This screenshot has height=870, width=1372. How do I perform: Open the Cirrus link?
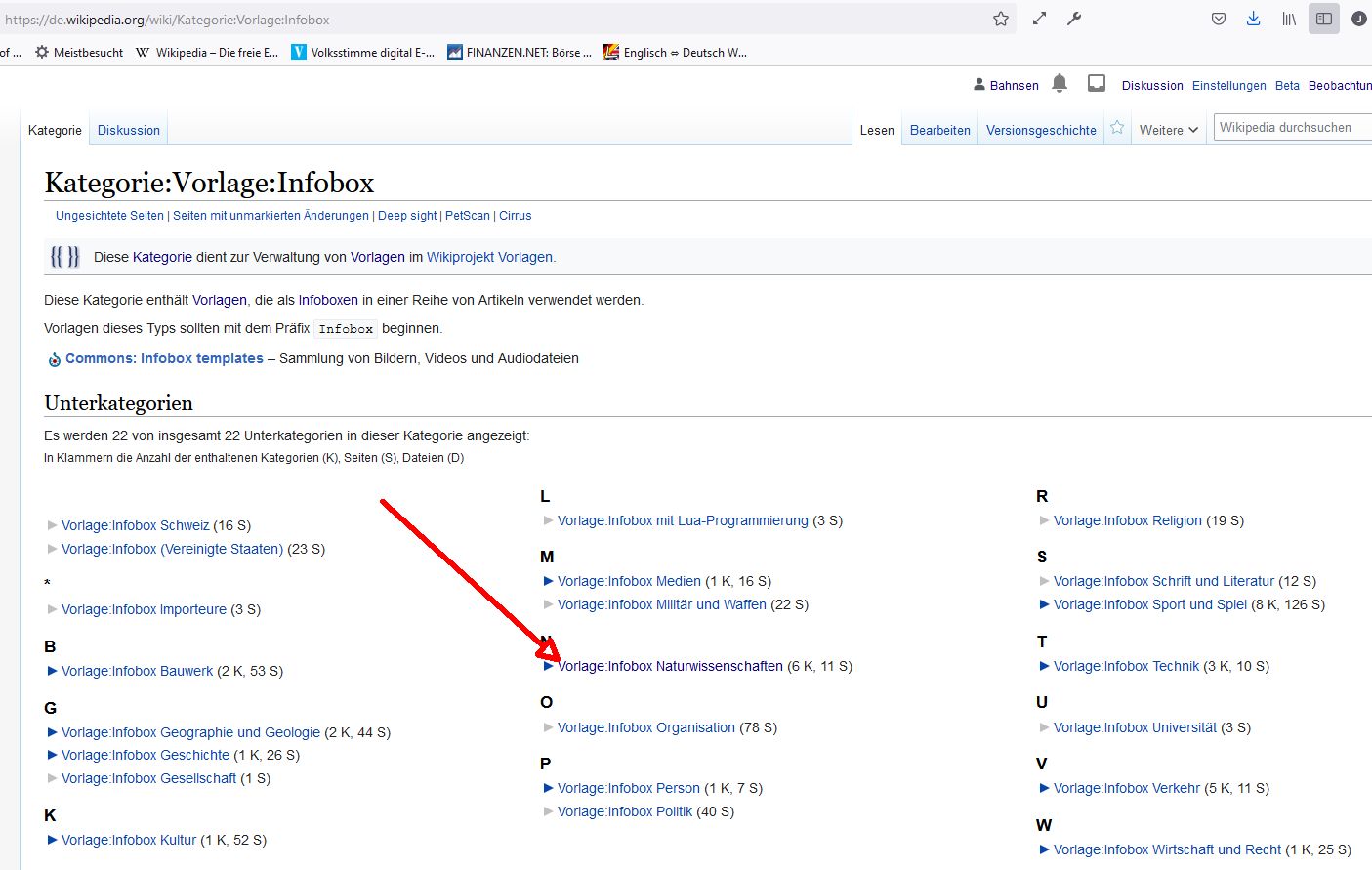(x=516, y=216)
